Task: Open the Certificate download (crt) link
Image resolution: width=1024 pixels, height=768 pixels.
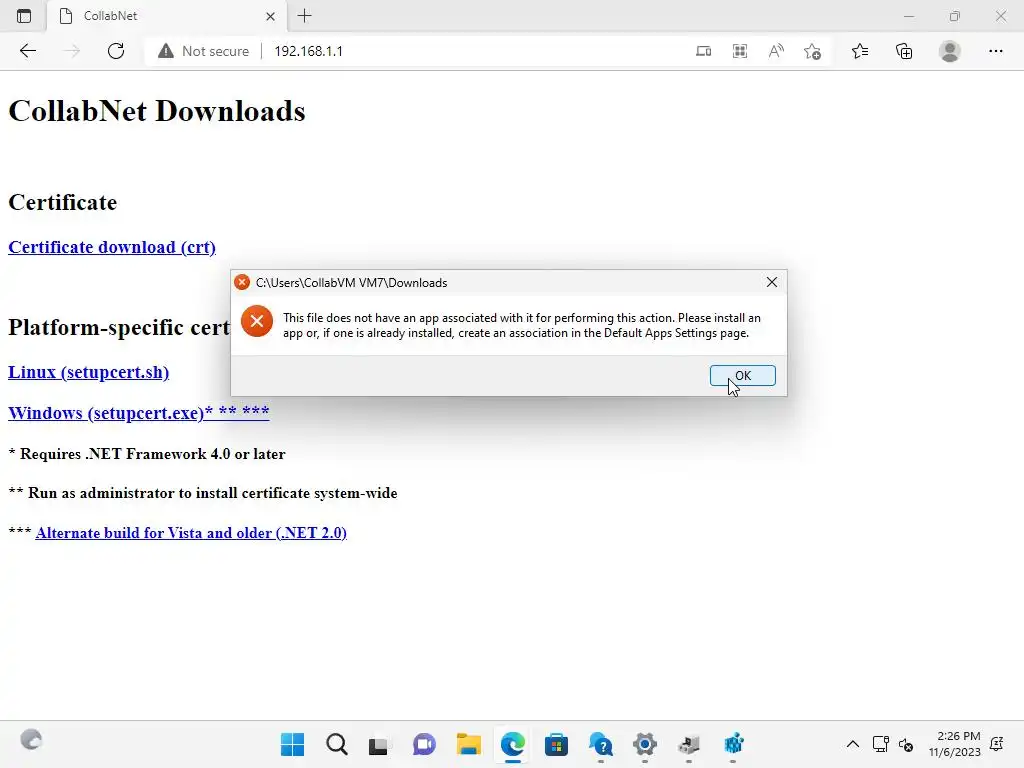Action: coord(112,248)
